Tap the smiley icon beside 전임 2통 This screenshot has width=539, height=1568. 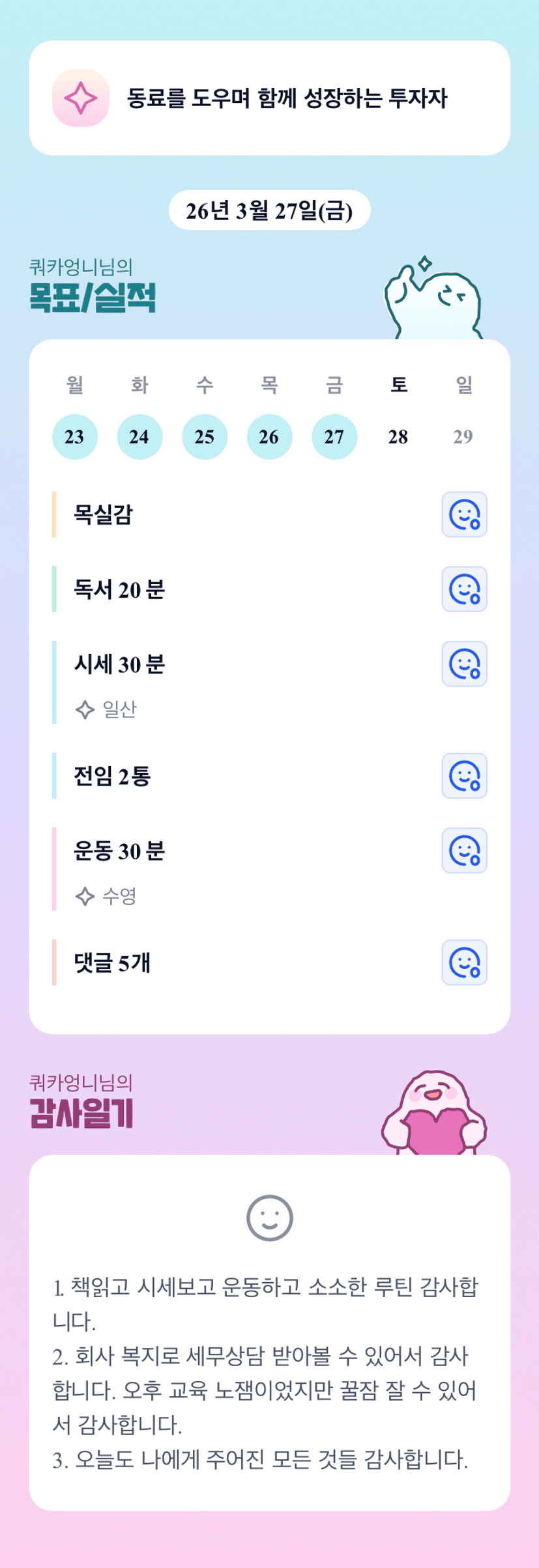464,776
